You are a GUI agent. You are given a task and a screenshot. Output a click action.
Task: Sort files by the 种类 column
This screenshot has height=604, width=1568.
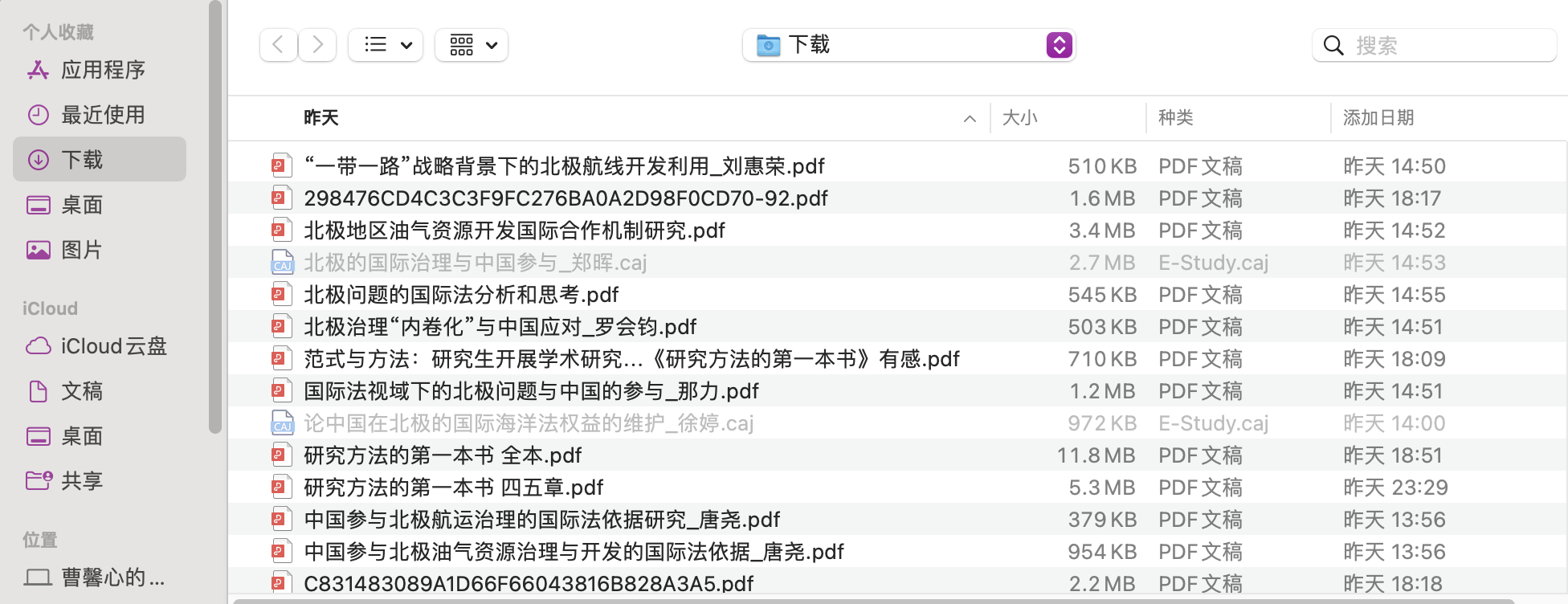1175,118
